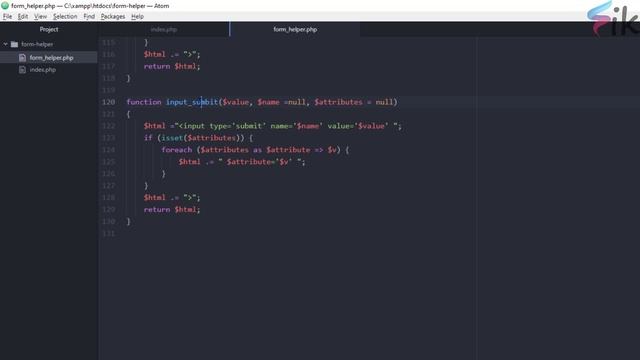This screenshot has width=640, height=360.
Task: Click 'return $html;' on line 129
Action: 172,209
